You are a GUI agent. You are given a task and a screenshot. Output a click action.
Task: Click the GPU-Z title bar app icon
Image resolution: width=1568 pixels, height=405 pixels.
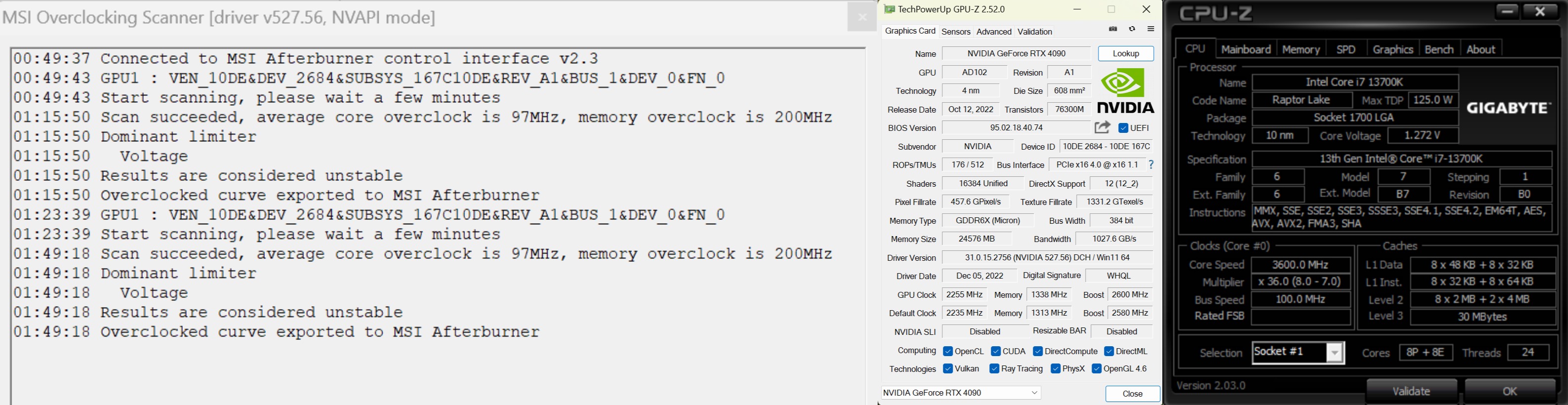tap(890, 9)
